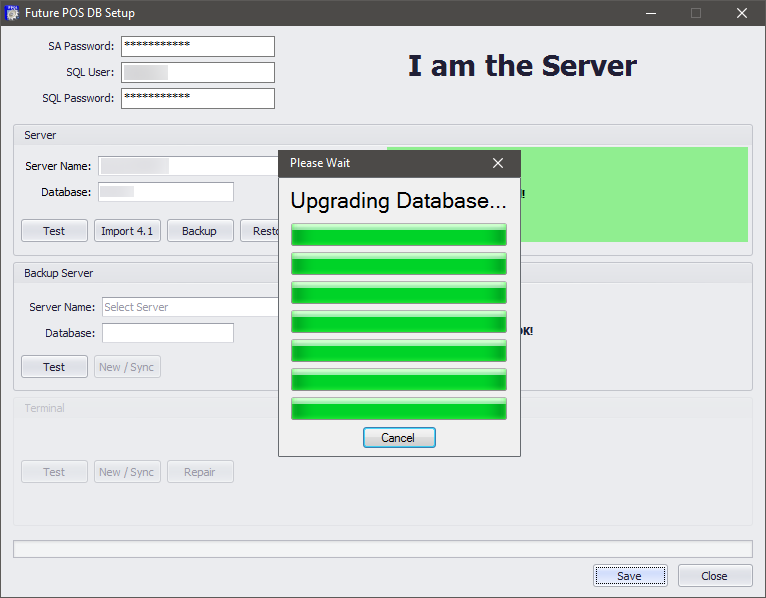
Task: Click the Future POS app icon in title bar
Action: pos(12,13)
